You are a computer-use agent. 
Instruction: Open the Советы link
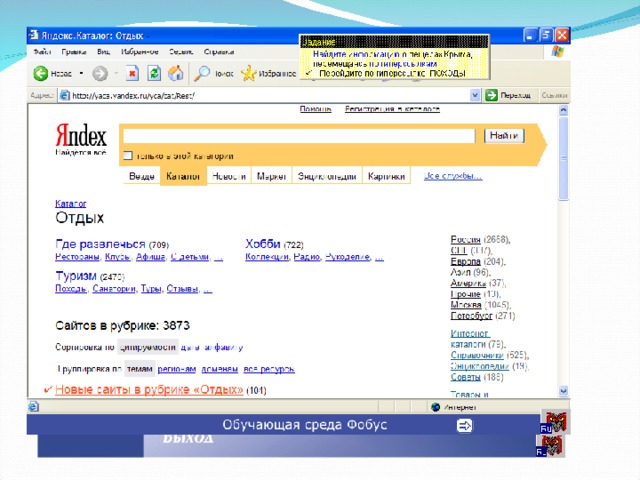465,377
